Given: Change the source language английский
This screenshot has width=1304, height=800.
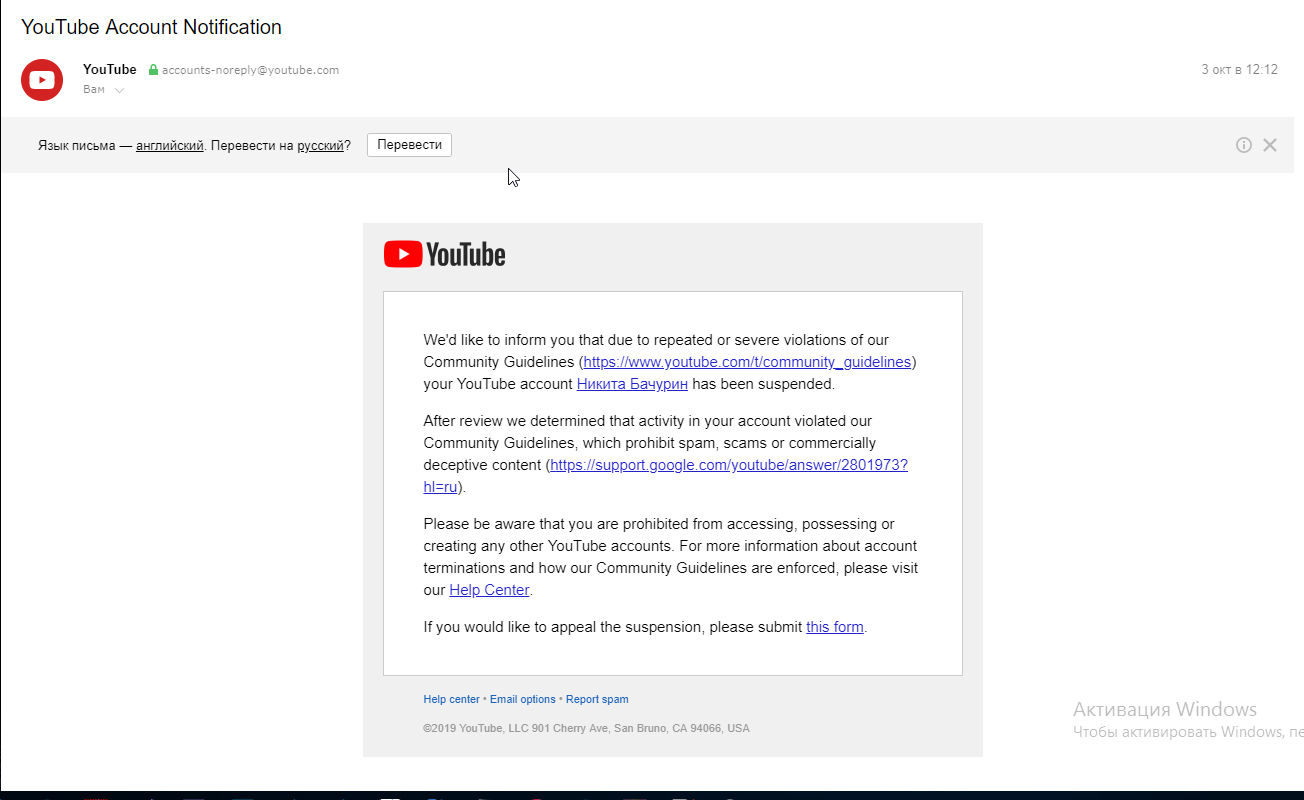Looking at the screenshot, I should tap(170, 146).
